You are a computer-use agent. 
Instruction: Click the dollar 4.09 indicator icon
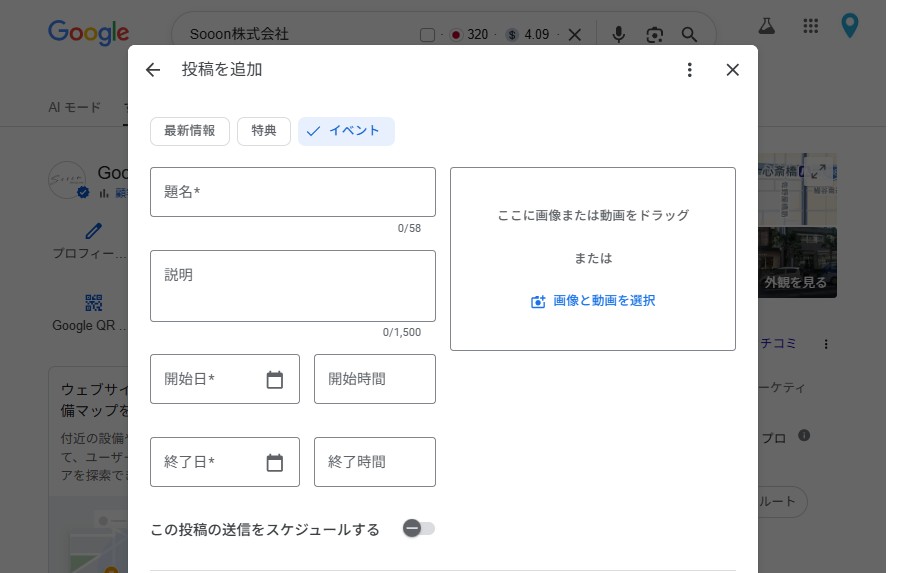click(x=512, y=35)
